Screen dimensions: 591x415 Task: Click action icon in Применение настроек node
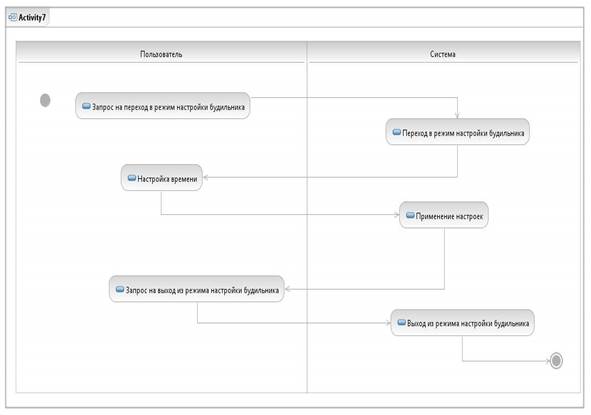410,215
